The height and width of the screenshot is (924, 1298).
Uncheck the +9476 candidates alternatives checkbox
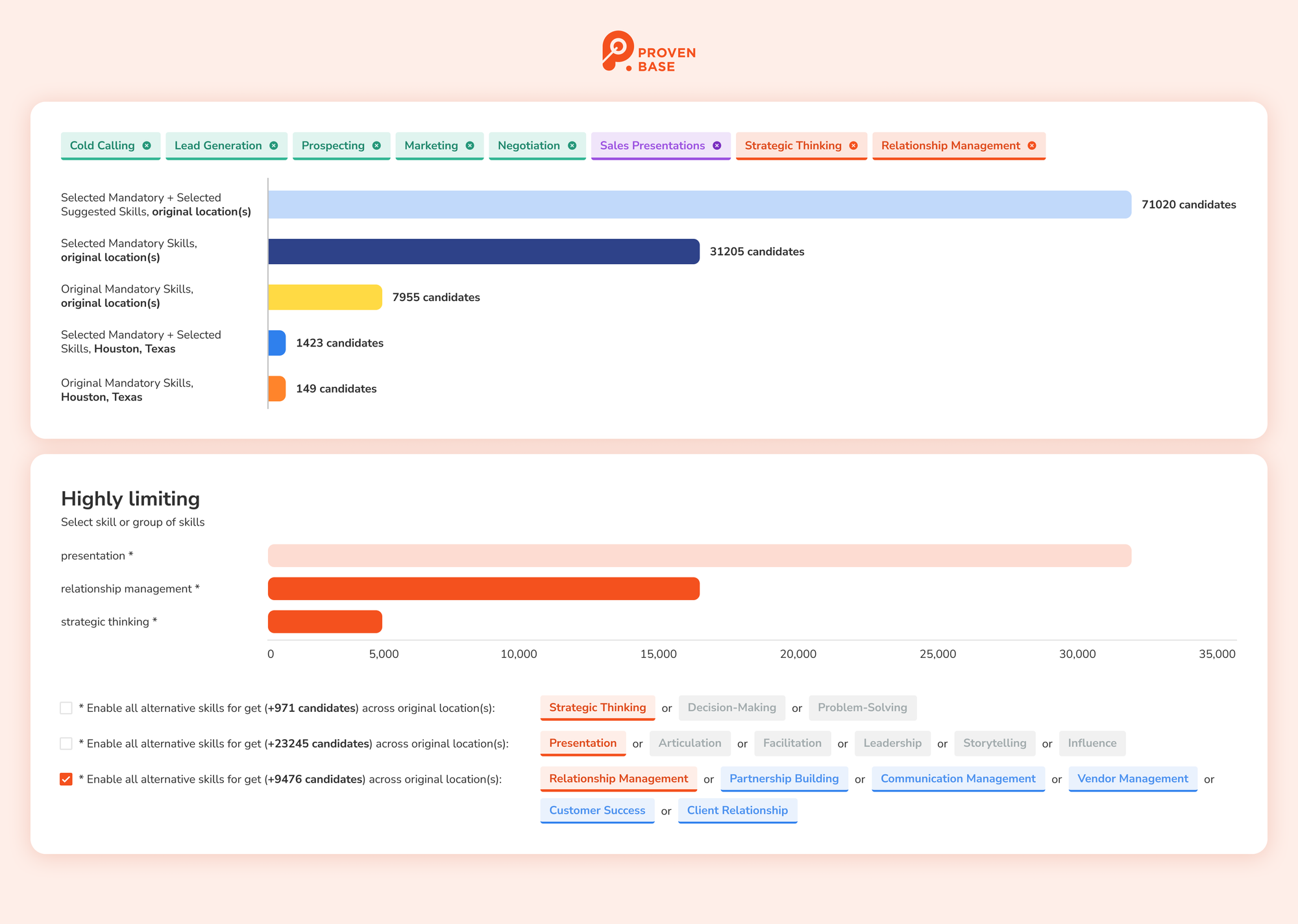[x=66, y=779]
